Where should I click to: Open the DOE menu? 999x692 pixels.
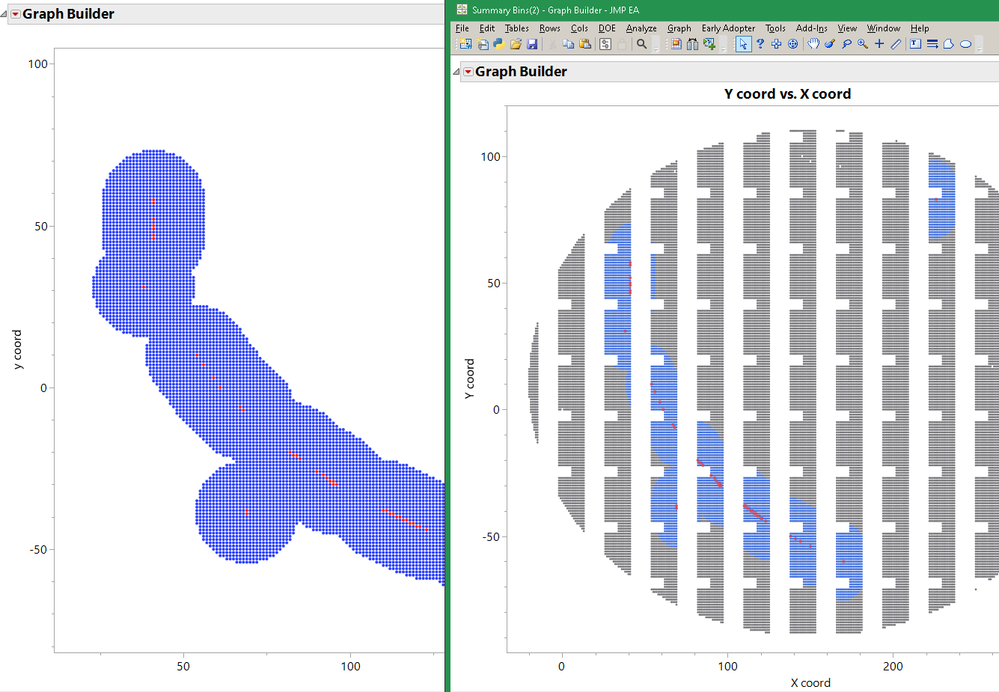pos(607,28)
